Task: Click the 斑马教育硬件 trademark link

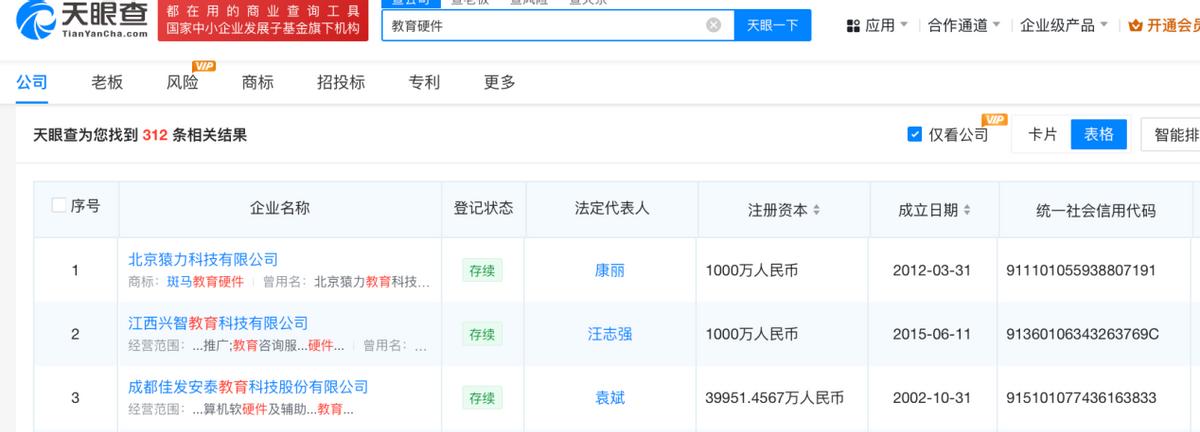Action: pyautogui.click(x=205, y=282)
